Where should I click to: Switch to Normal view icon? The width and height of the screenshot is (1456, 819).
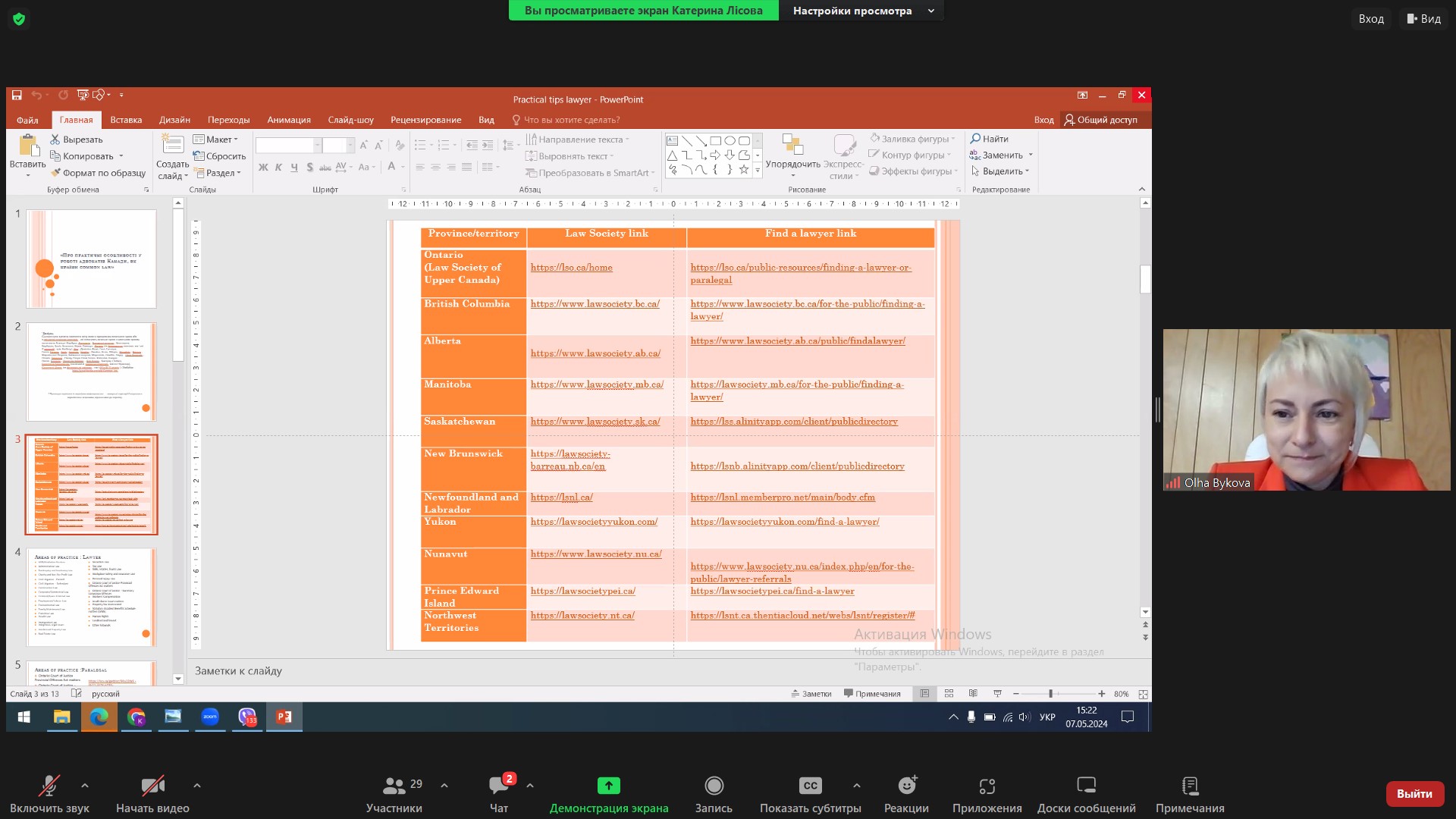pos(924,694)
